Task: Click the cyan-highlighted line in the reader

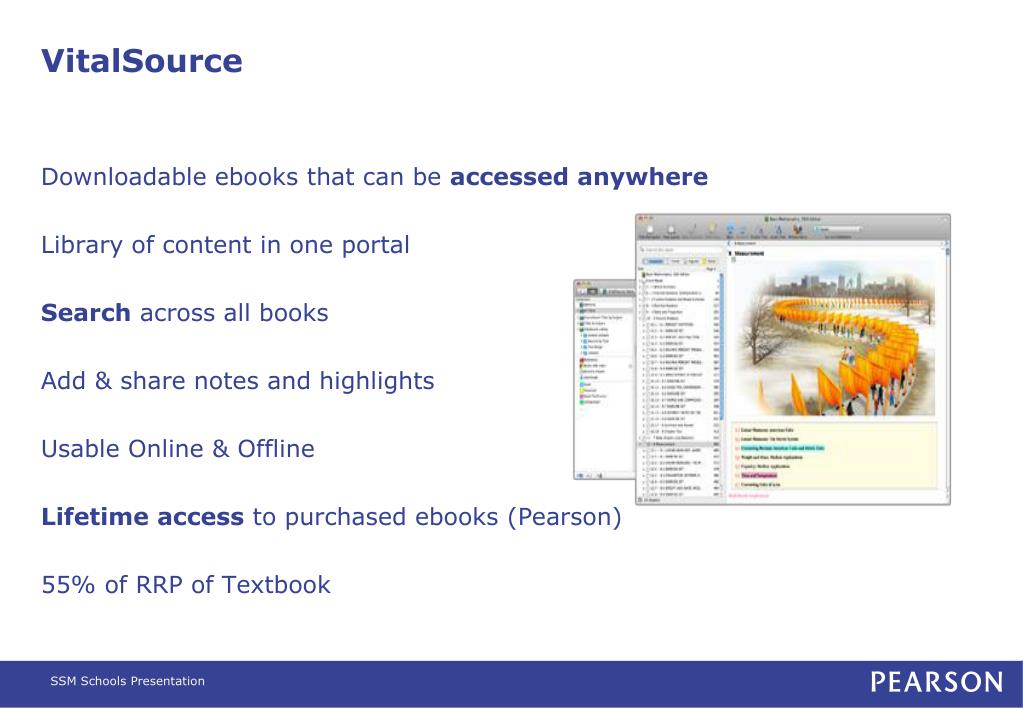Action: 782,448
